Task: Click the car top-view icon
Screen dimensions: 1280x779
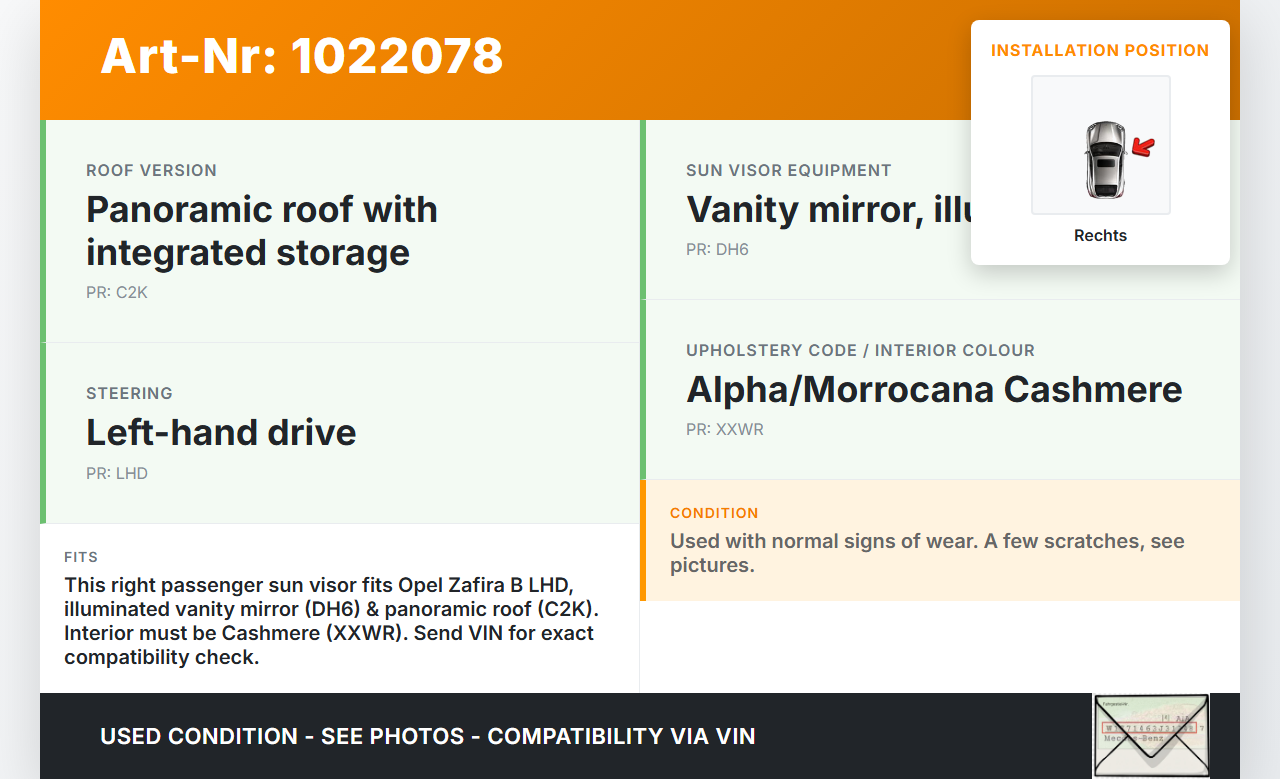Action: [x=1104, y=160]
